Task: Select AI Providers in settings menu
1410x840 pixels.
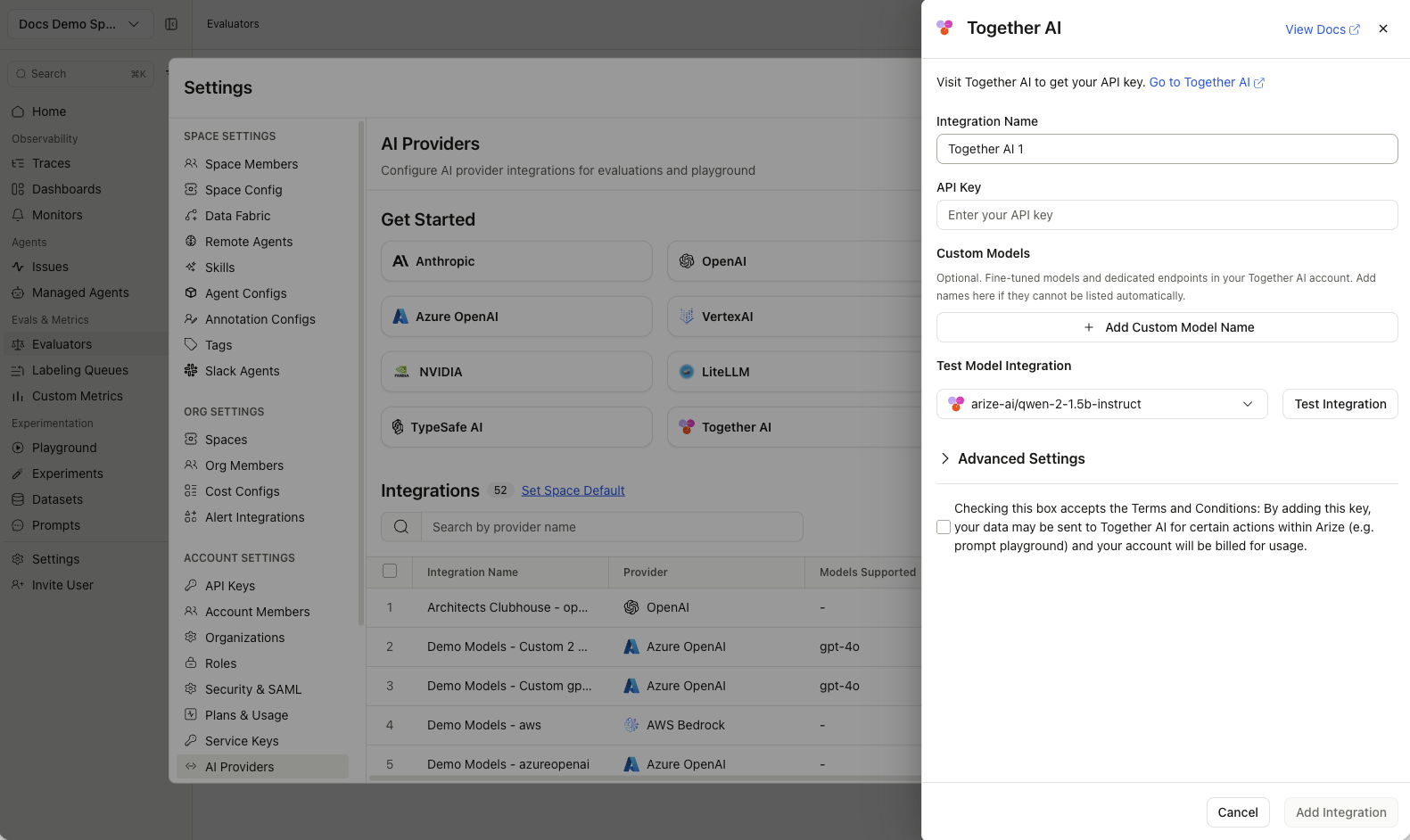Action: coord(262,767)
